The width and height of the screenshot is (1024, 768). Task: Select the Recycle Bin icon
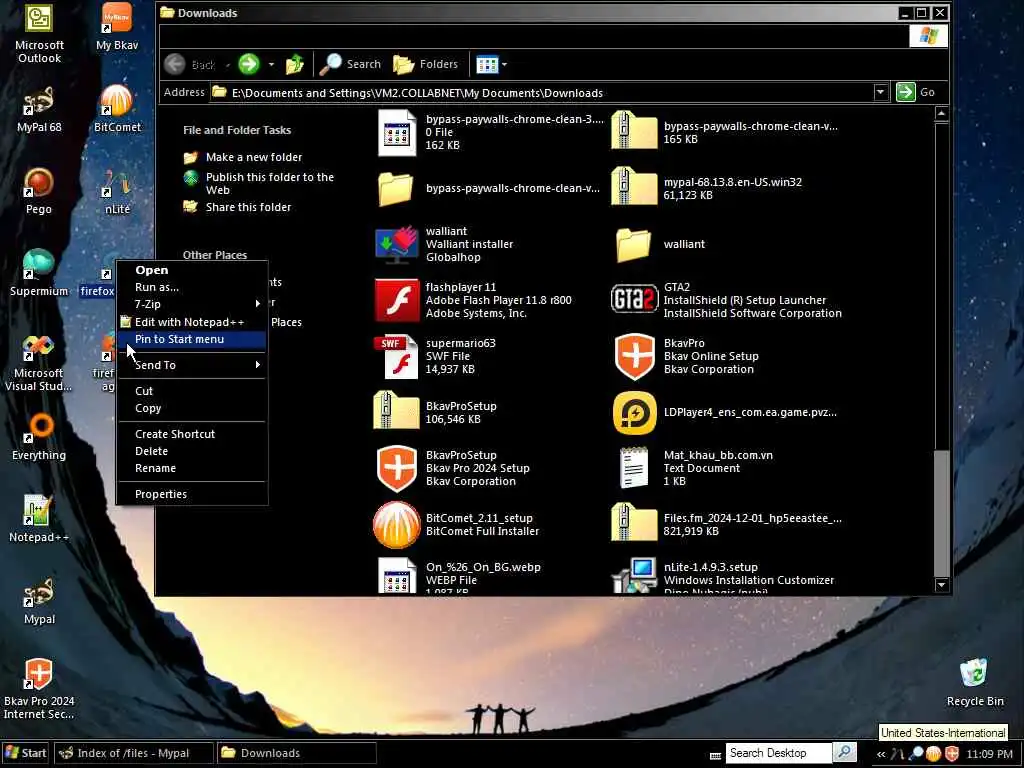(x=974, y=682)
